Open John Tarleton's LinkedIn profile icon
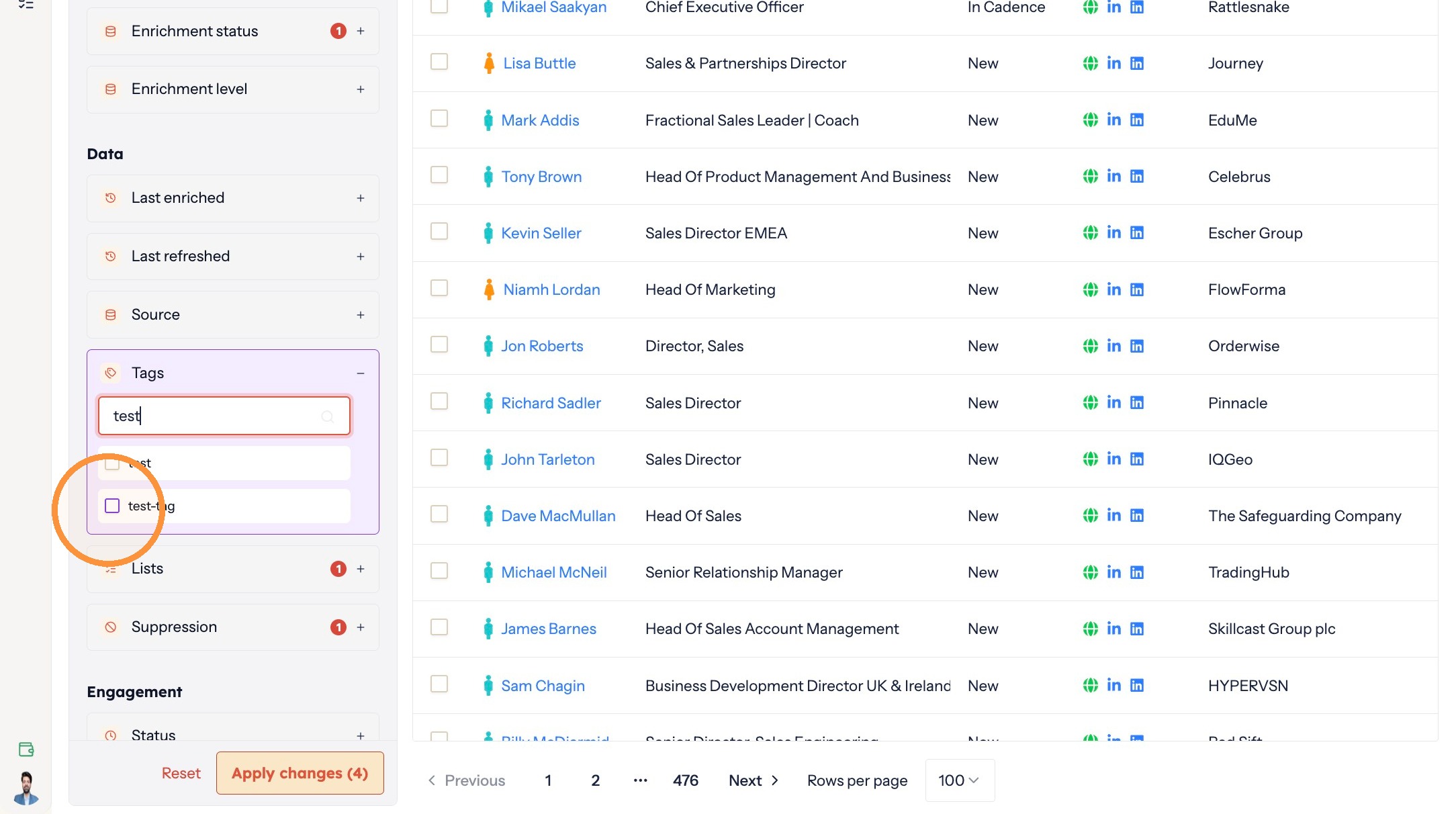This screenshot has height=814, width=1456. click(1113, 459)
